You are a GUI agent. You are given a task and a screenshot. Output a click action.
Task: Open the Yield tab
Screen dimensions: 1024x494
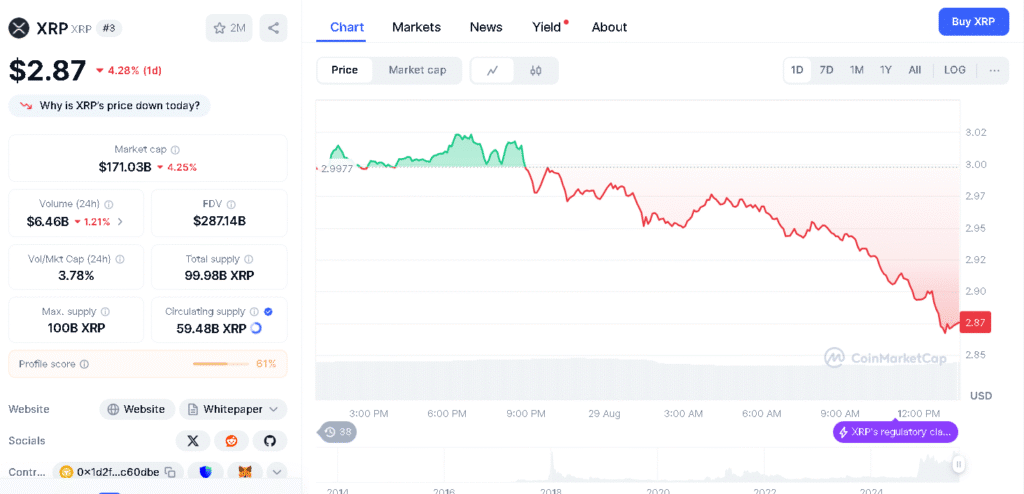pos(547,27)
